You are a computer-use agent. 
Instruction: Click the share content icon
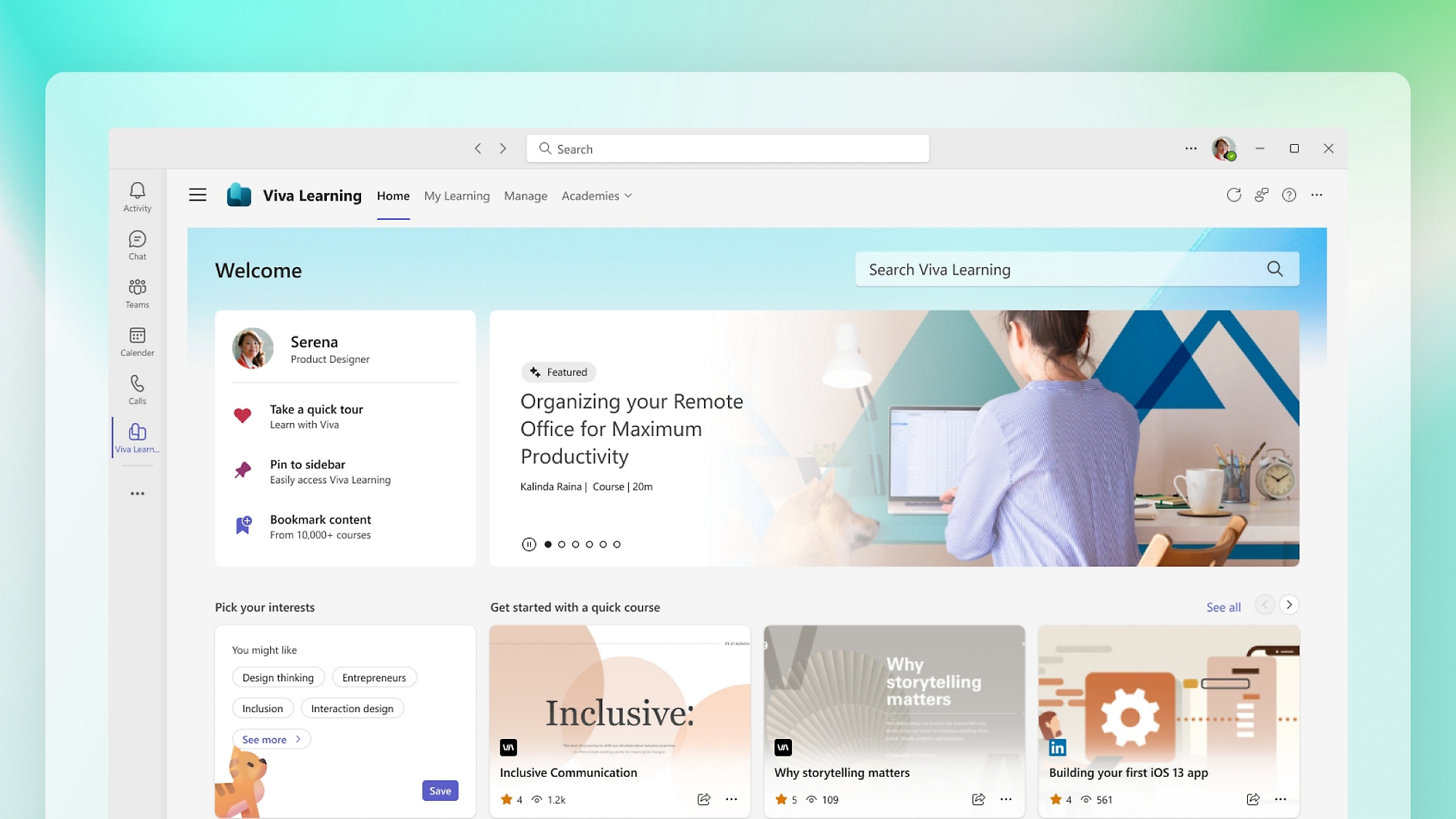click(703, 798)
